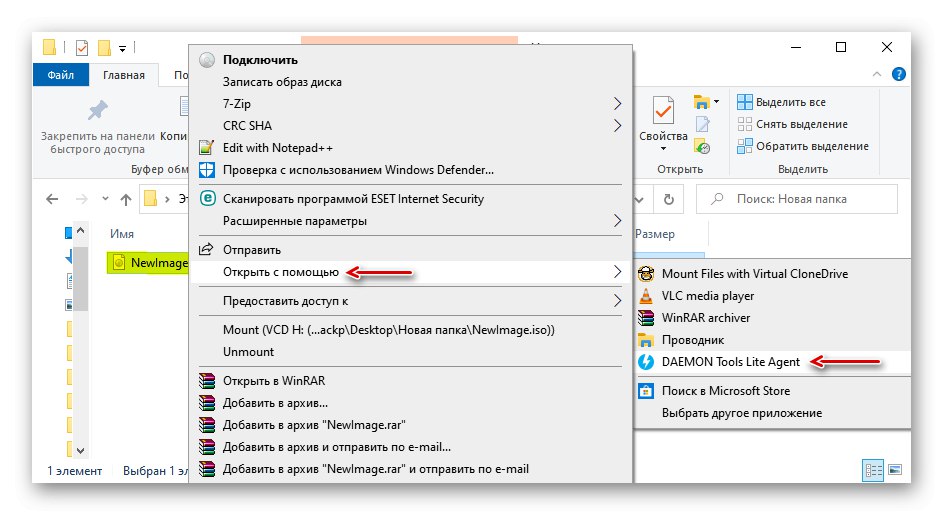
Task: Switch to details view icon in status bar
Action: [873, 470]
